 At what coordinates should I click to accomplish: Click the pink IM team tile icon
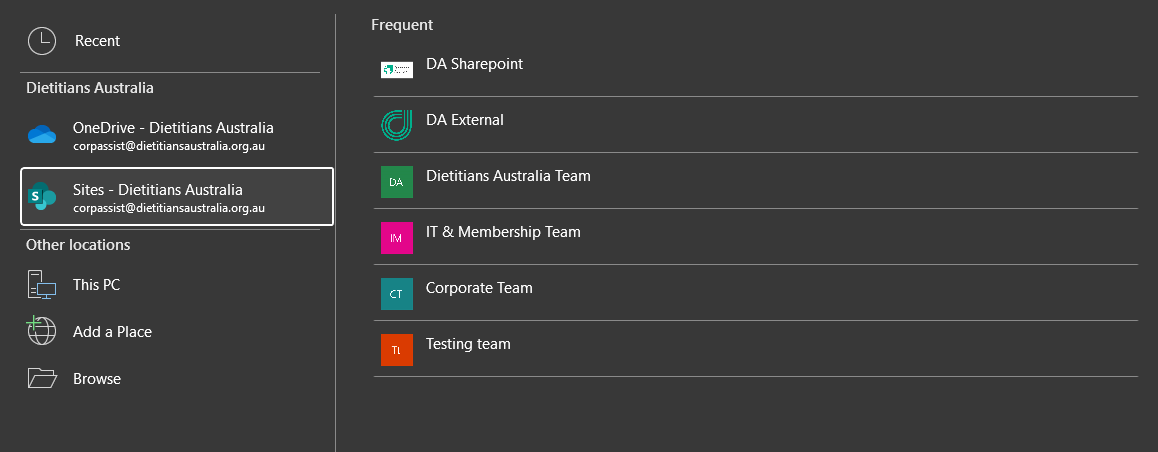(396, 238)
